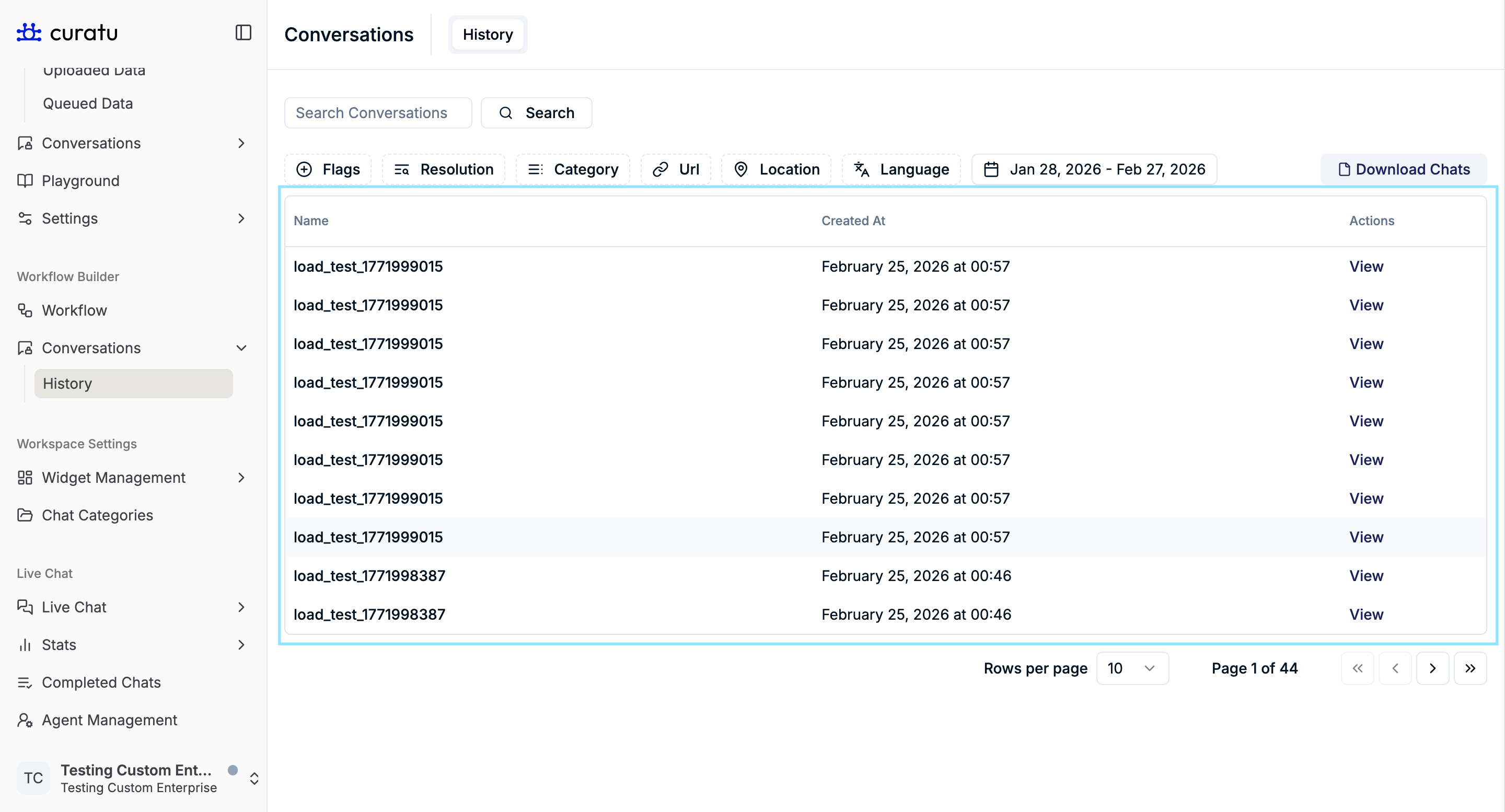Open the Language filter
Viewport: 1505px width, 812px height.
[901, 169]
